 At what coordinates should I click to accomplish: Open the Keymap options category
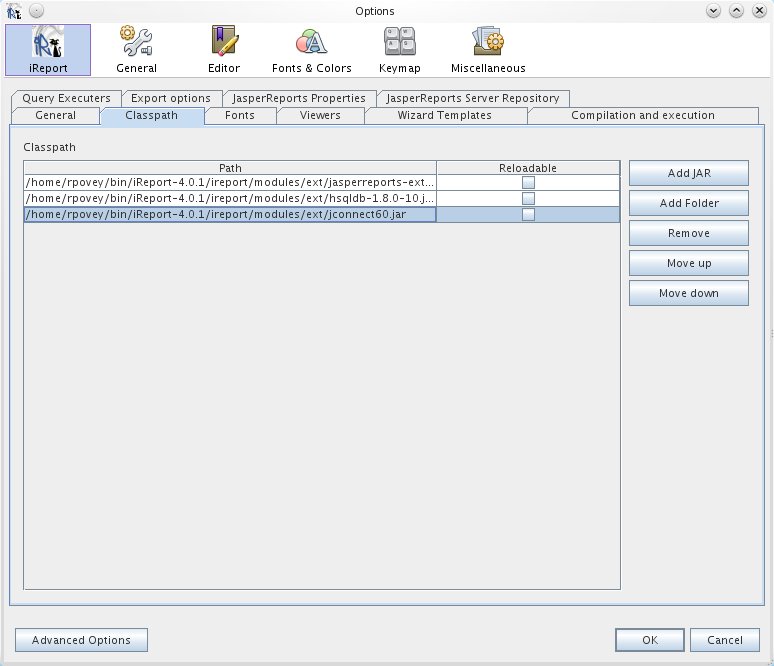point(400,50)
